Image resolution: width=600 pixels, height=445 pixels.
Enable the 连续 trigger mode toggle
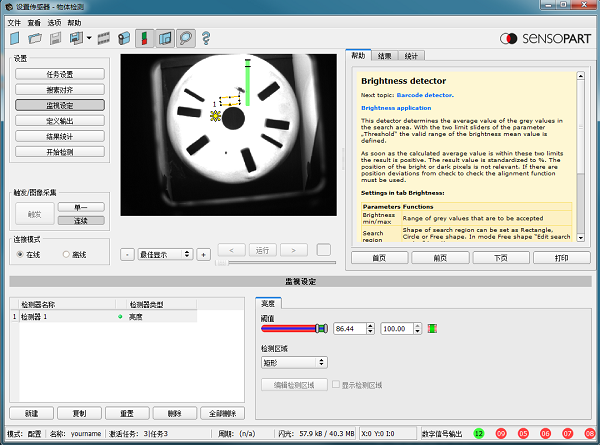81,220
